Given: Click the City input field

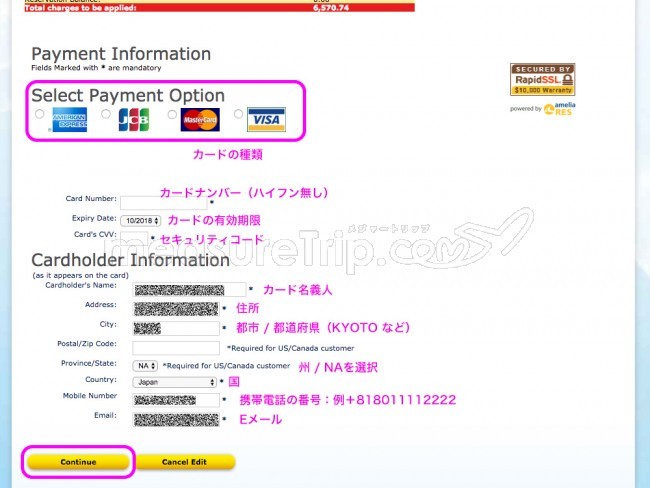Looking at the screenshot, I should (x=176, y=328).
